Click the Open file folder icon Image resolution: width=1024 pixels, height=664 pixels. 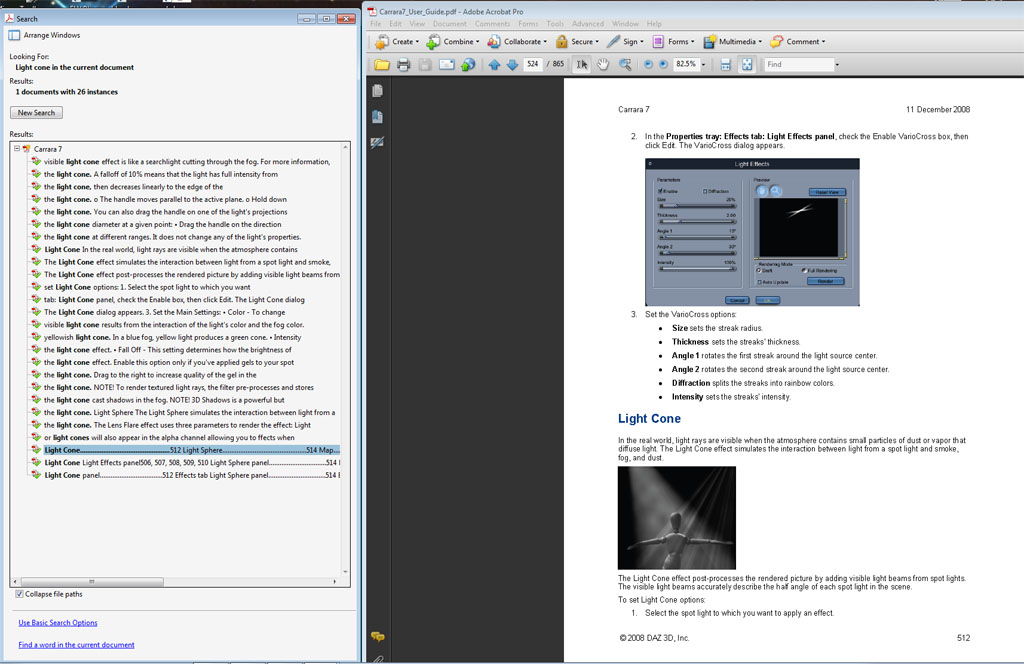(382, 65)
